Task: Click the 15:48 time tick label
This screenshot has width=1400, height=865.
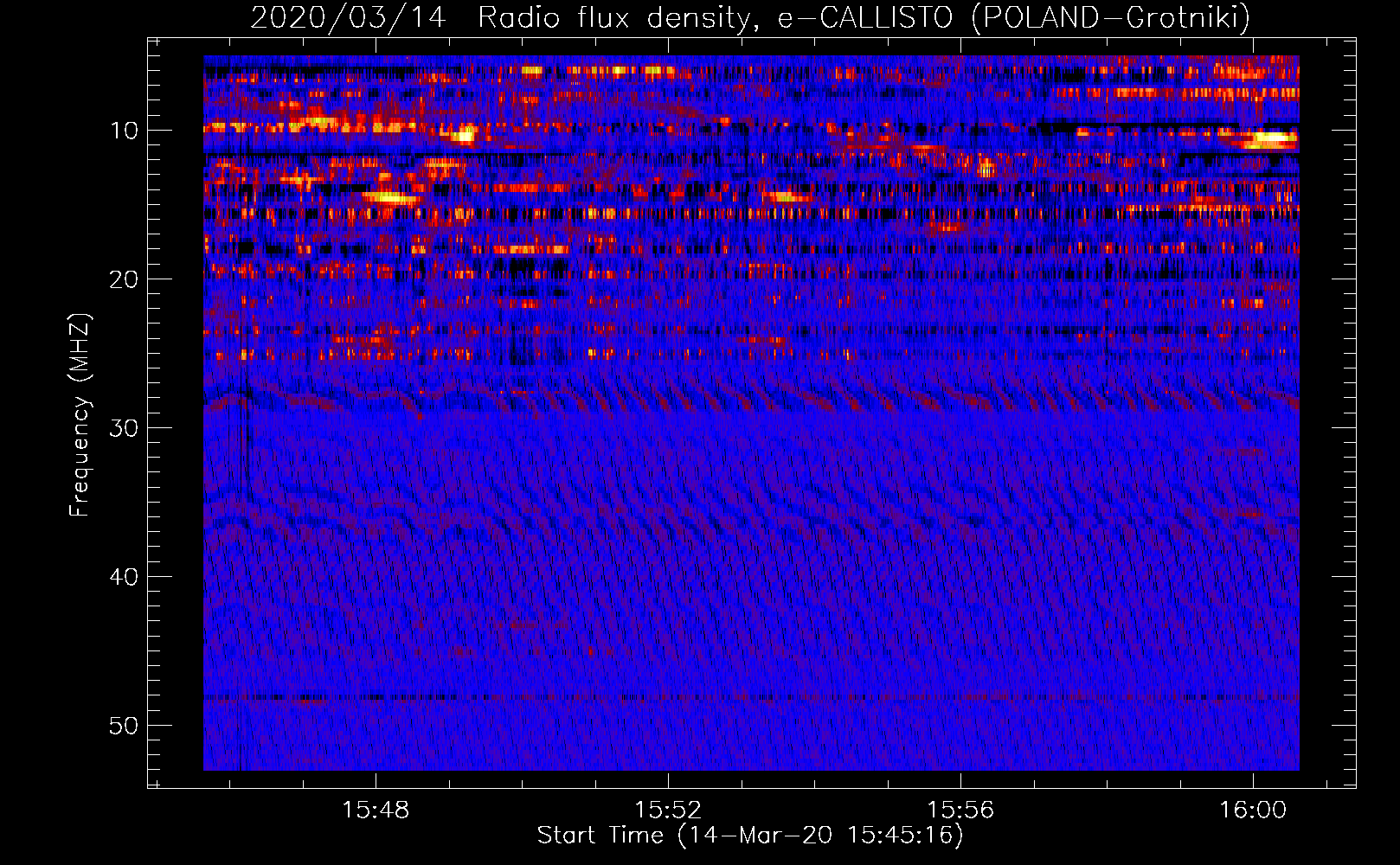Action: [x=376, y=811]
